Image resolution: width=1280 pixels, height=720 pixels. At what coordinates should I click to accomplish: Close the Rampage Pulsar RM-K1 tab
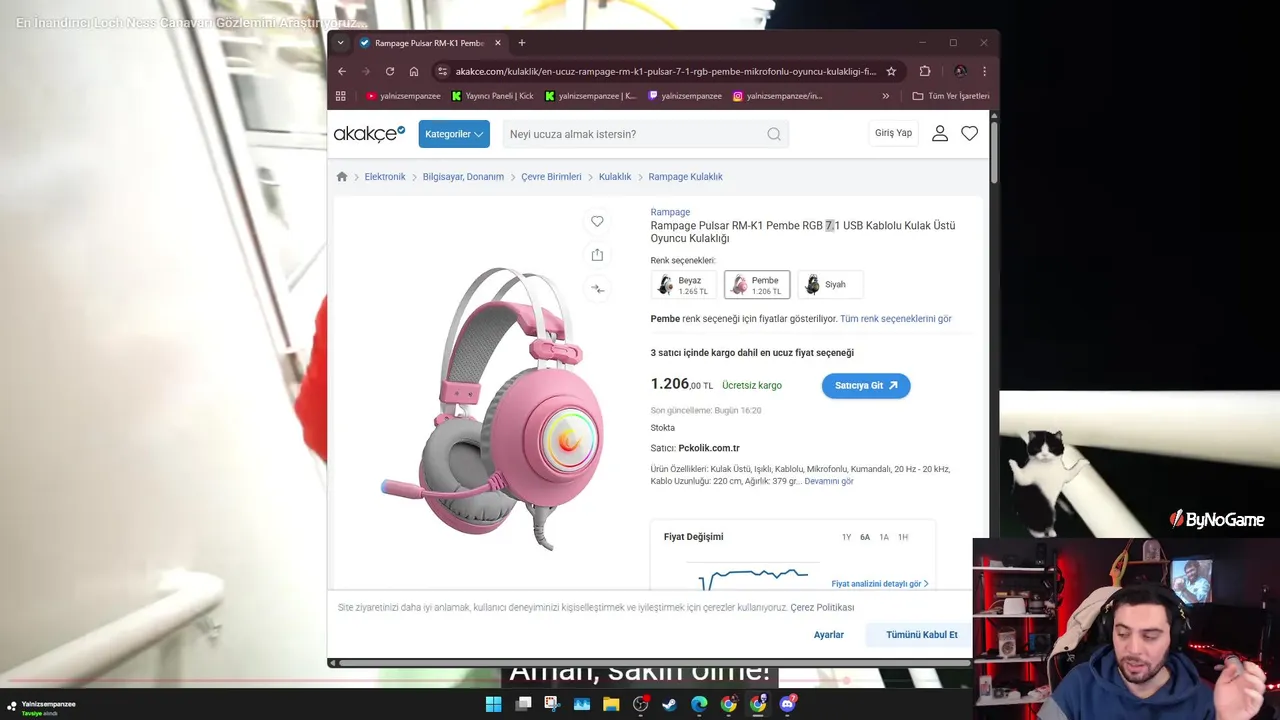point(497,43)
